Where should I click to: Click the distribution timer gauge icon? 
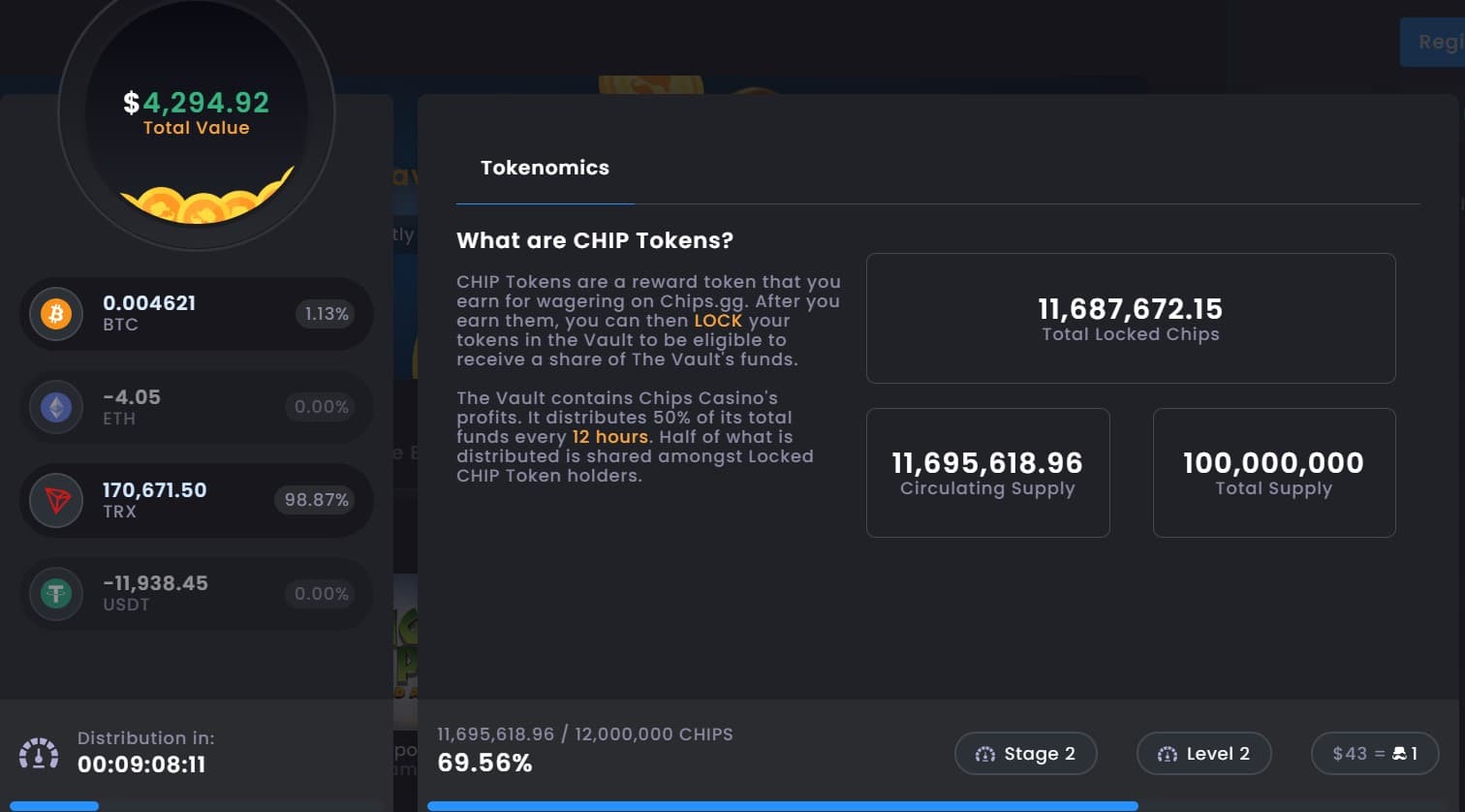point(39,753)
